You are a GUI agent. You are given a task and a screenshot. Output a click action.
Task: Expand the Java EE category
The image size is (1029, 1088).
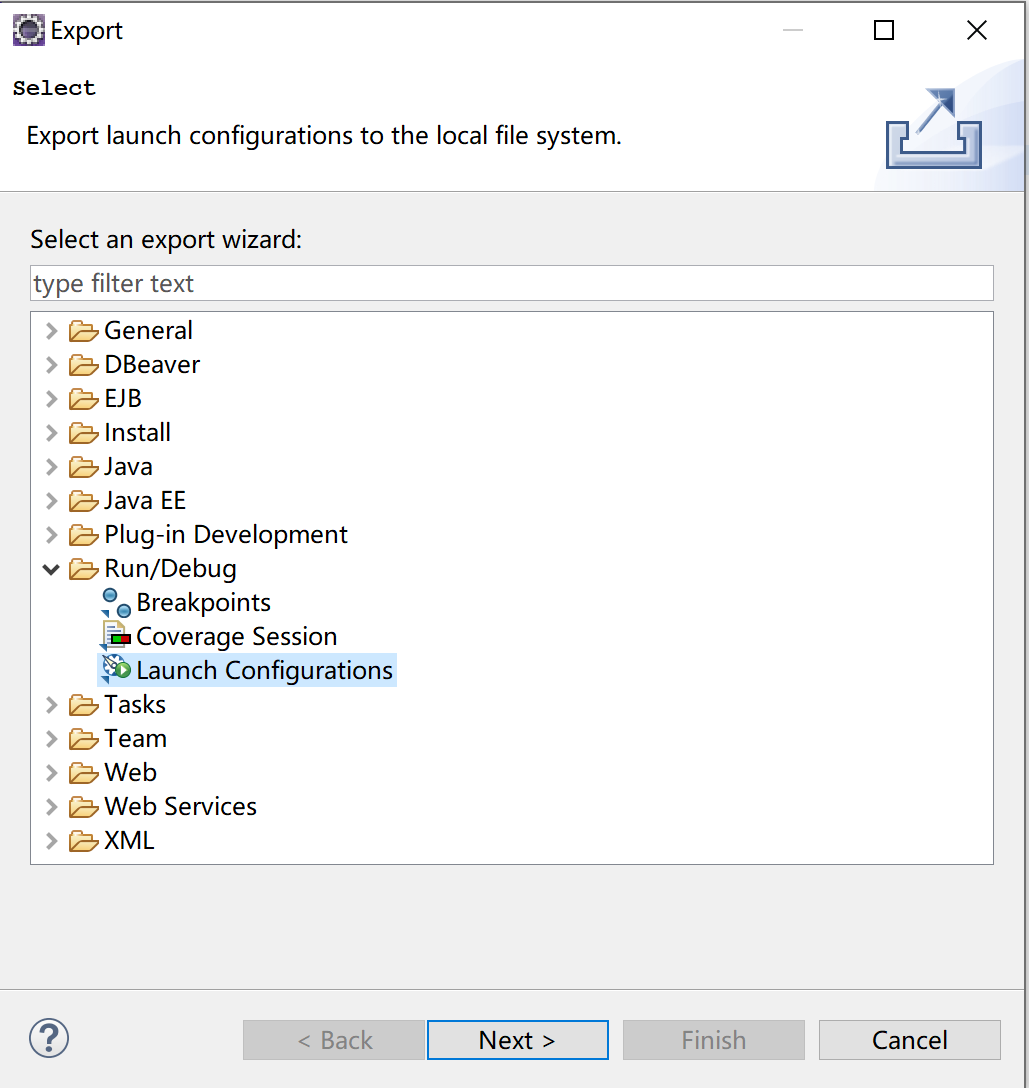(x=51, y=501)
